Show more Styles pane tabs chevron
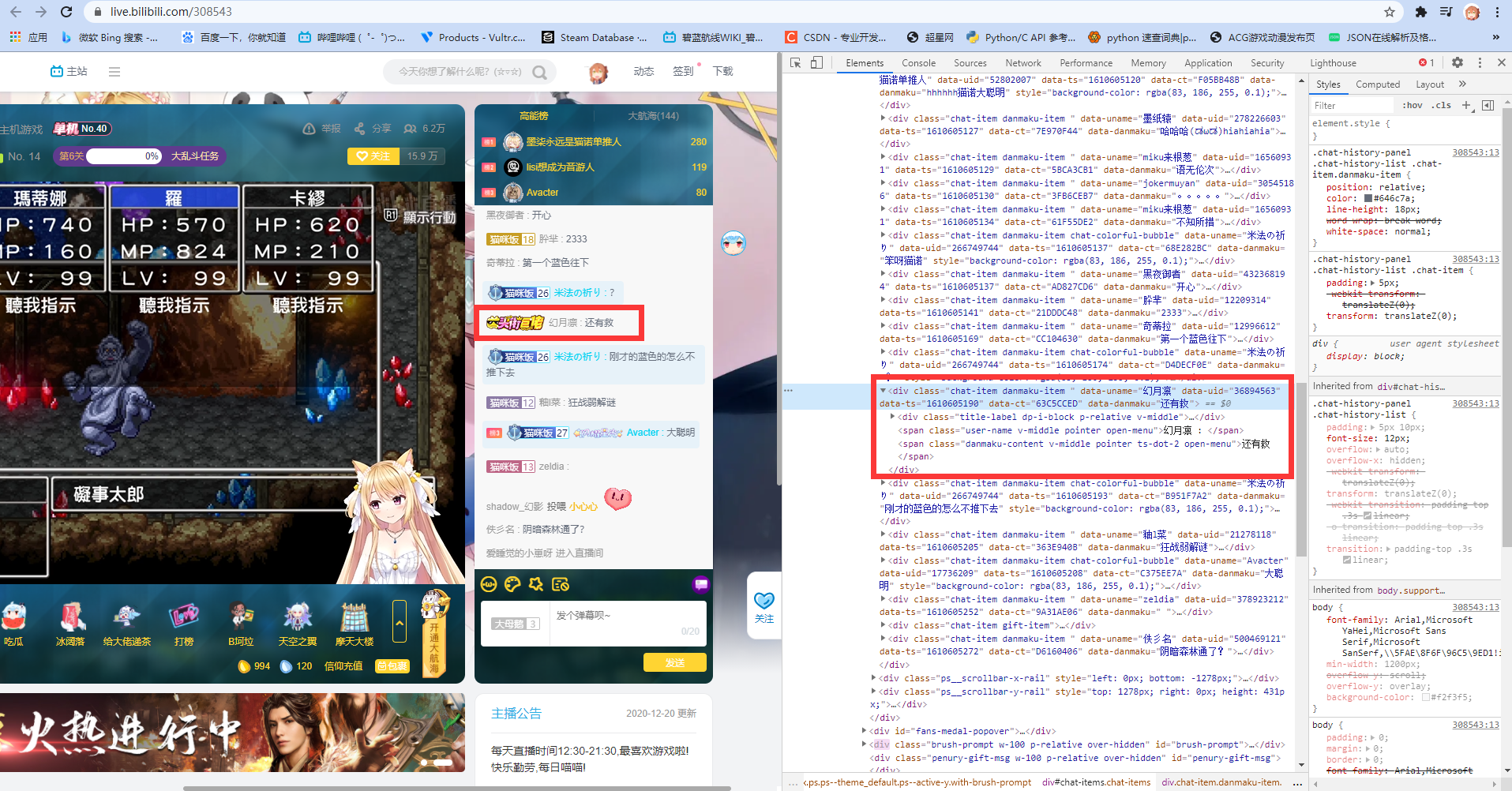 tap(1462, 84)
